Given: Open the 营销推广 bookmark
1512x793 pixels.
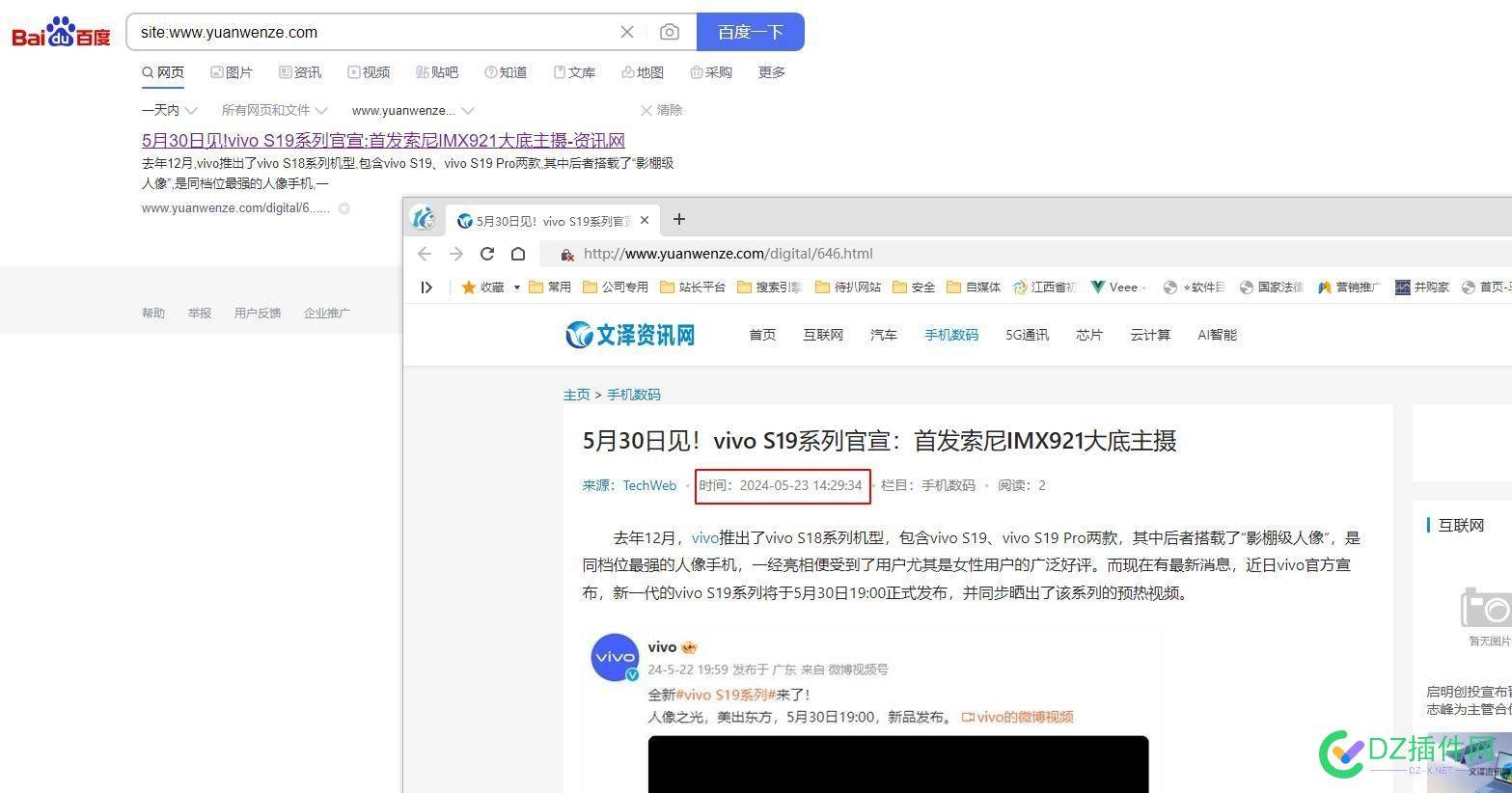Looking at the screenshot, I should point(1349,287).
